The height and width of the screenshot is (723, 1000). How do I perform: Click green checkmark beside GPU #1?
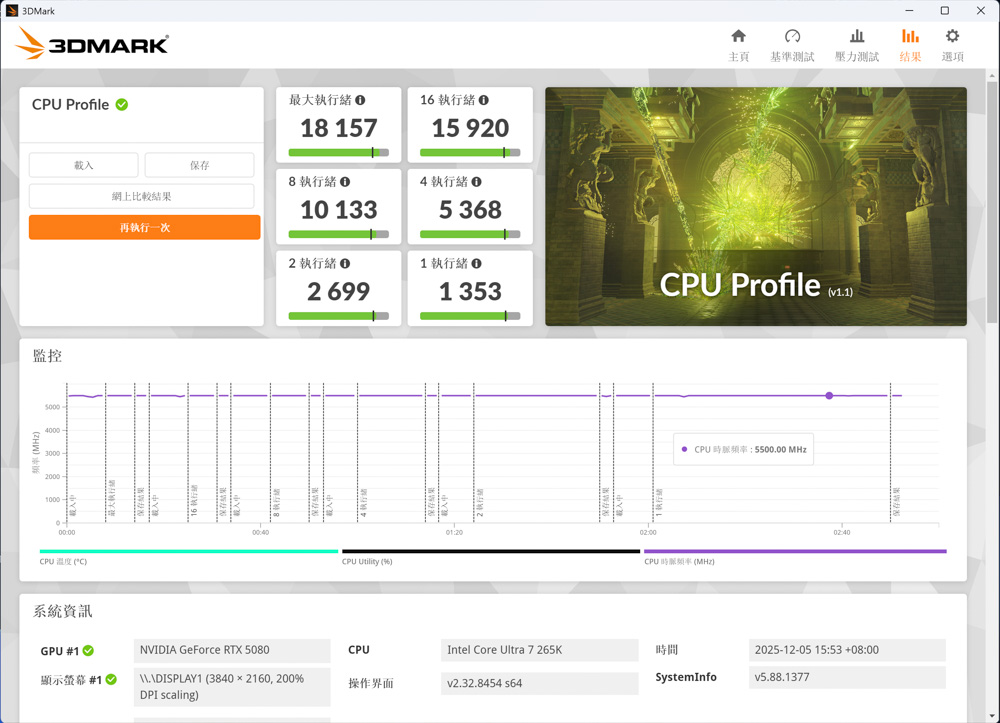88,651
